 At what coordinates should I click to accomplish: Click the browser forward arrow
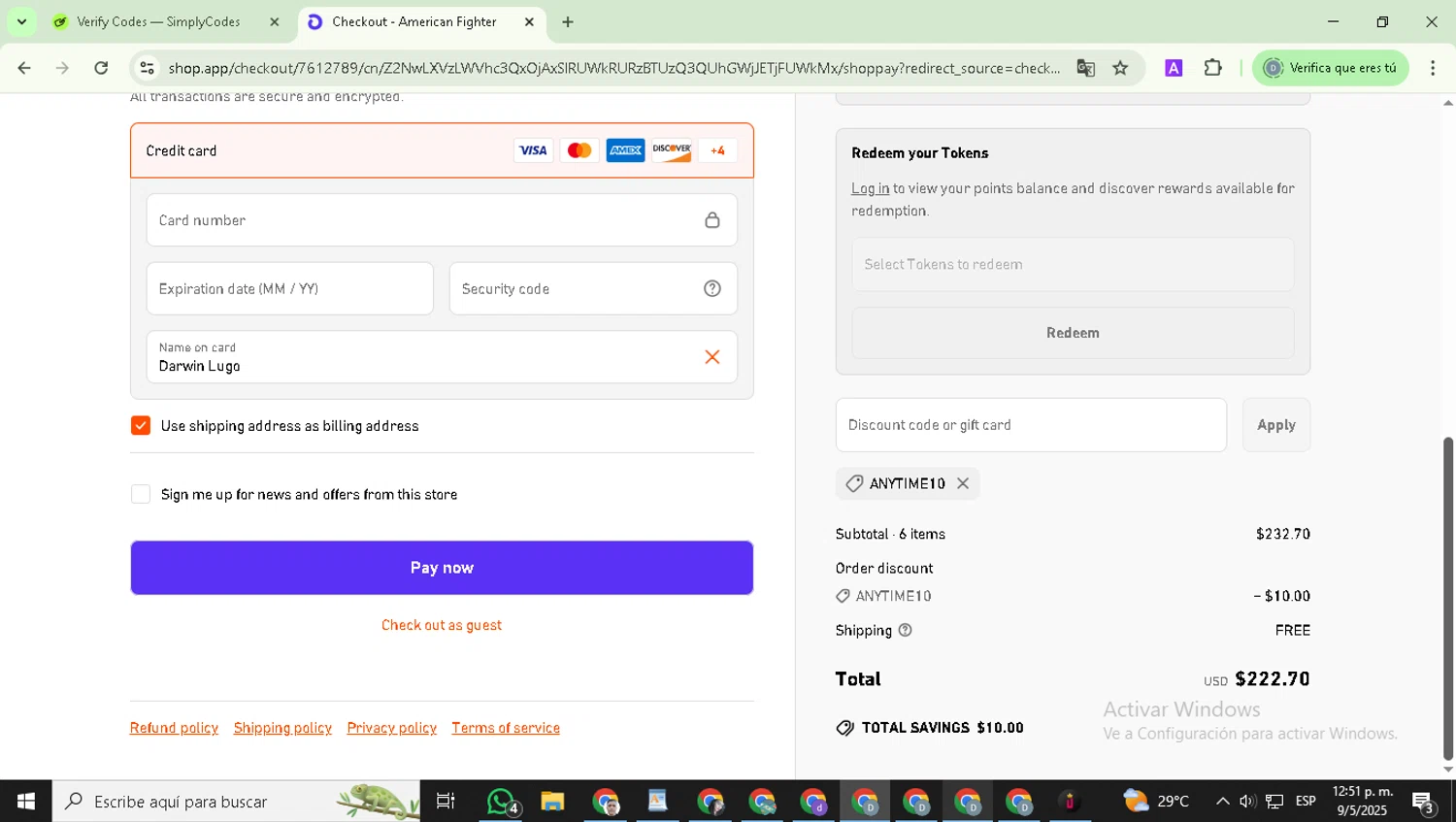[x=62, y=68]
